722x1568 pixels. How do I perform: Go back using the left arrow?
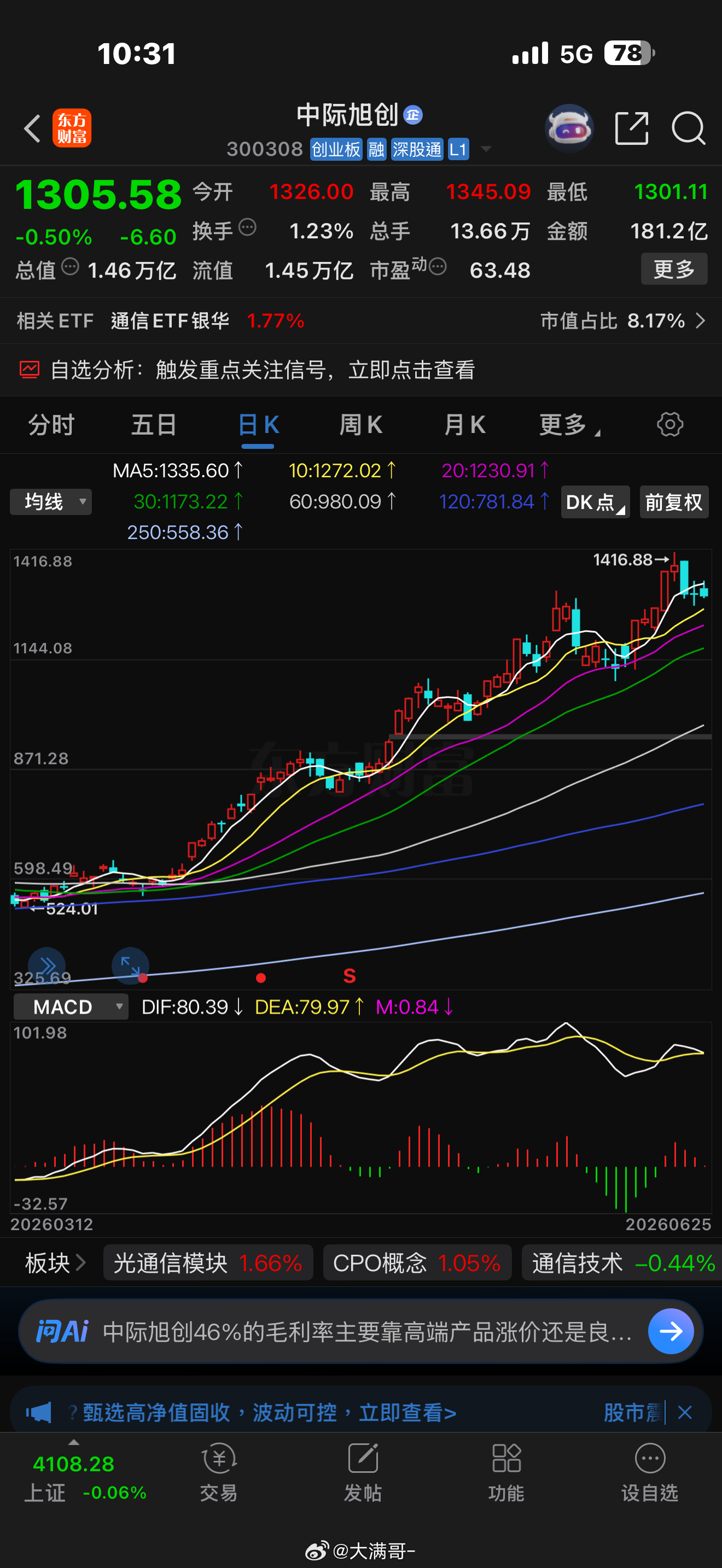click(x=32, y=128)
